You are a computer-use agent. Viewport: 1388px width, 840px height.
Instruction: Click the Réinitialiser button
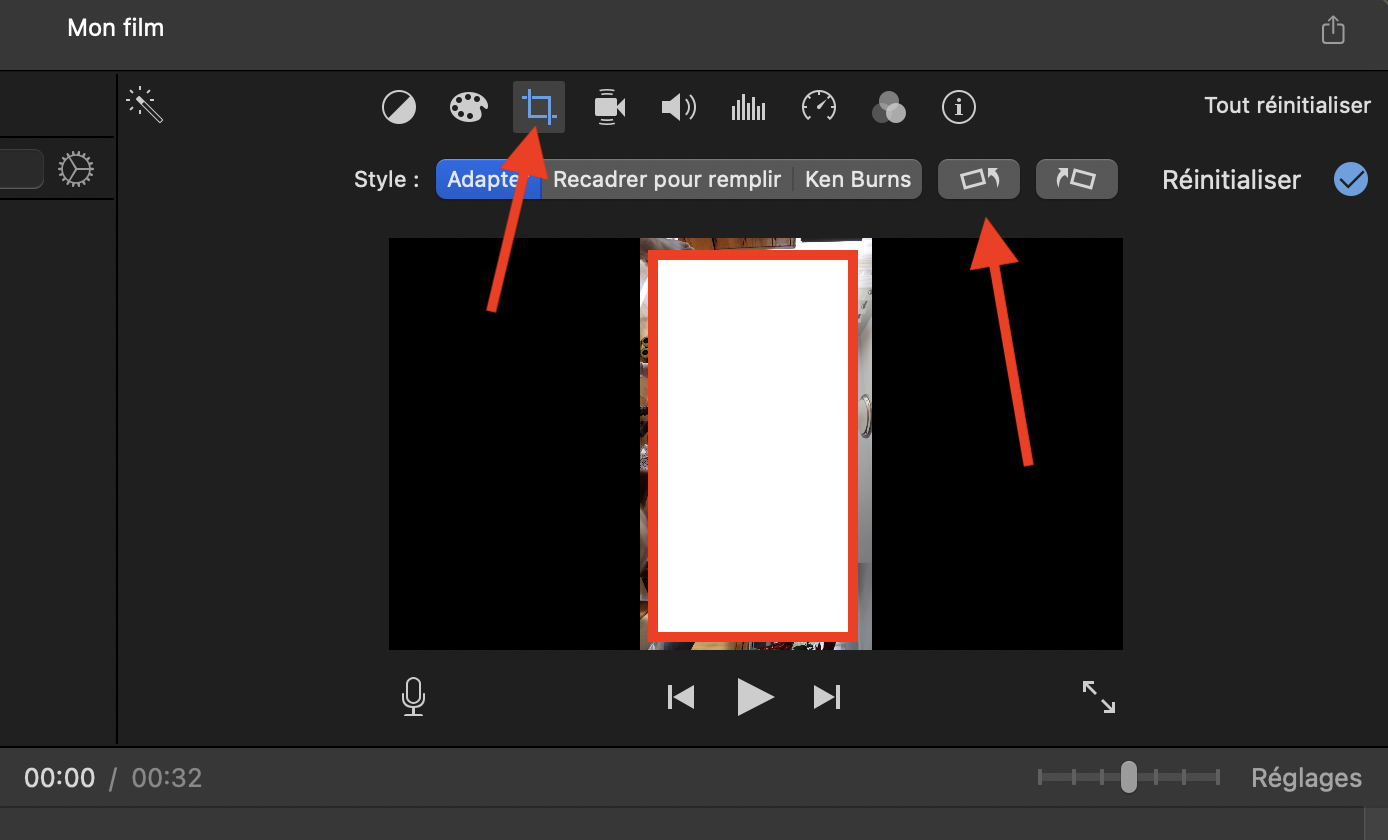point(1231,181)
